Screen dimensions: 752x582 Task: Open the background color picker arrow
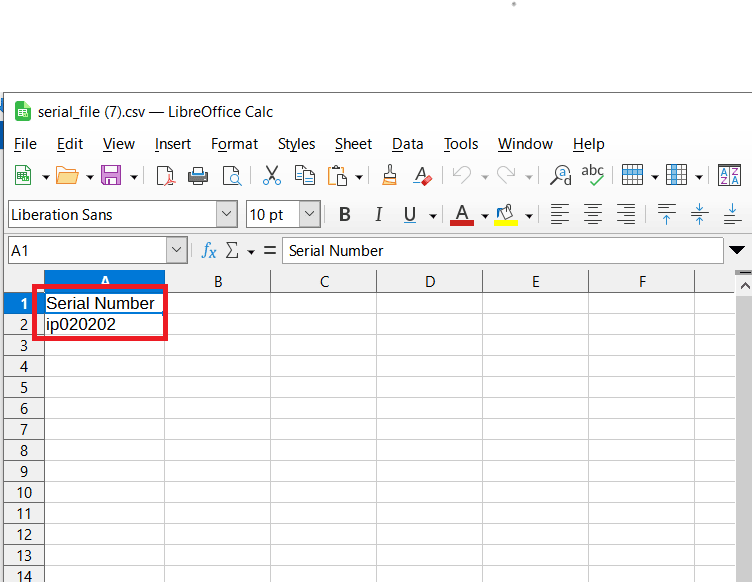[x=529, y=216]
